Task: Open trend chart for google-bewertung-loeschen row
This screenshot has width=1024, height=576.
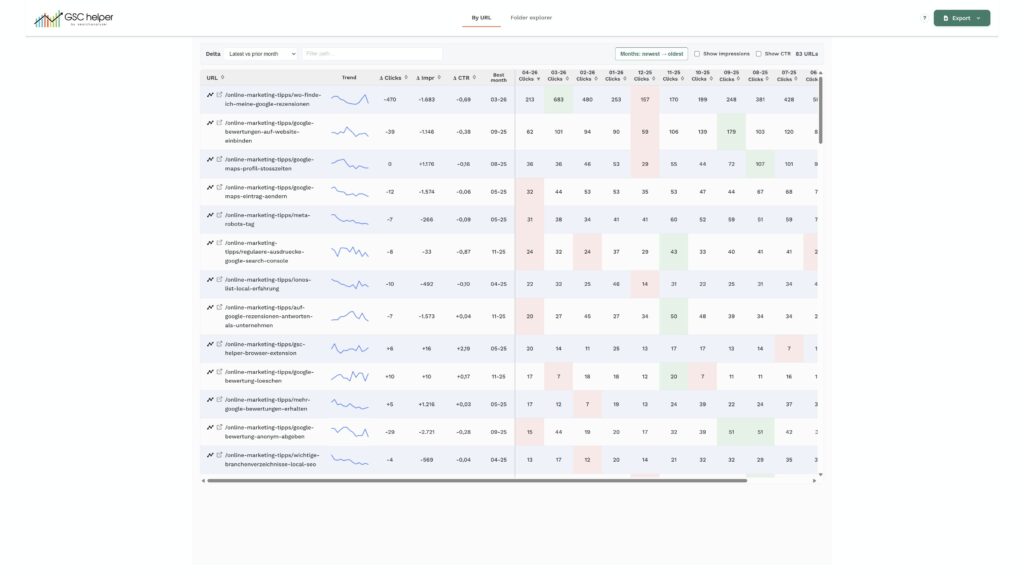Action: (x=210, y=372)
